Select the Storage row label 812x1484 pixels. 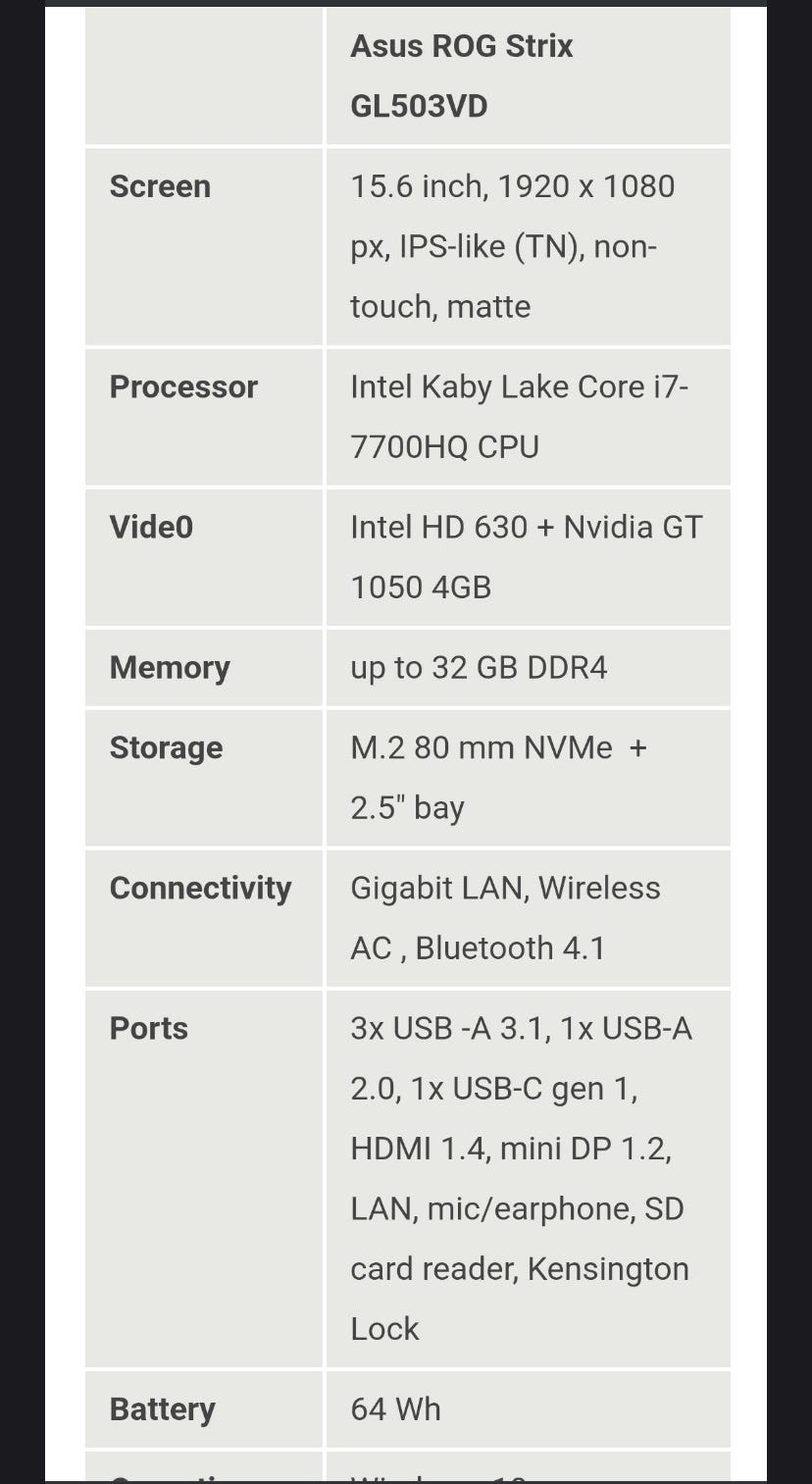click(166, 747)
